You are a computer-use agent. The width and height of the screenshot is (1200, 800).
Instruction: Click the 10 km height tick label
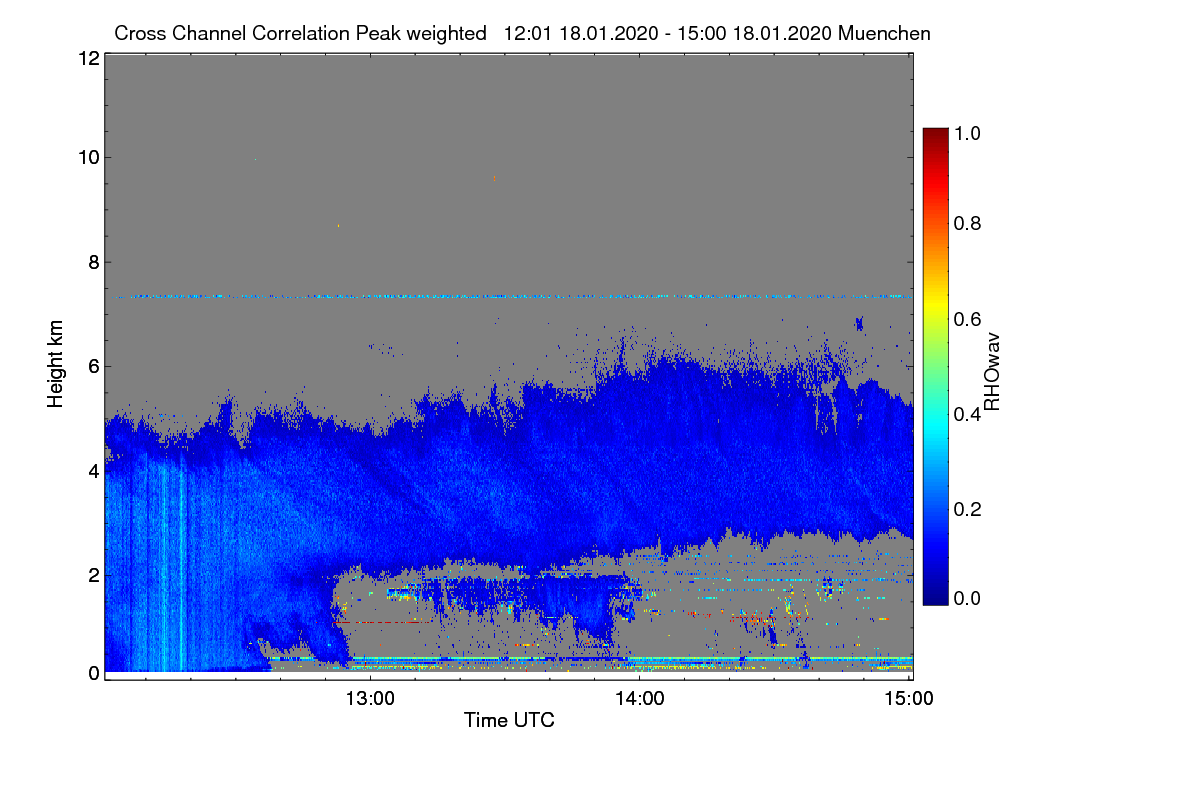(88, 157)
